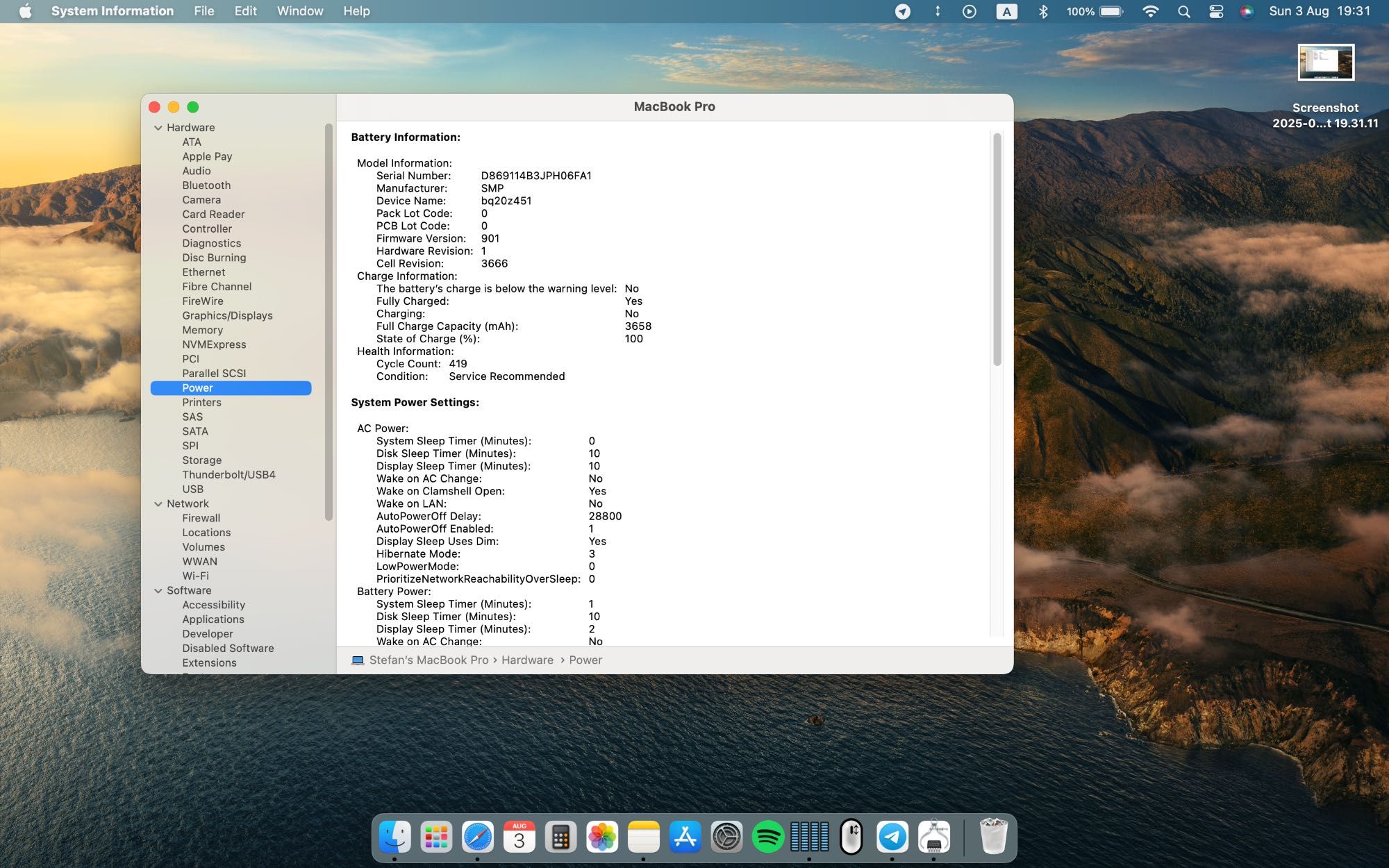1389x868 pixels.
Task: Click the Service Recommended condition text
Action: point(507,376)
